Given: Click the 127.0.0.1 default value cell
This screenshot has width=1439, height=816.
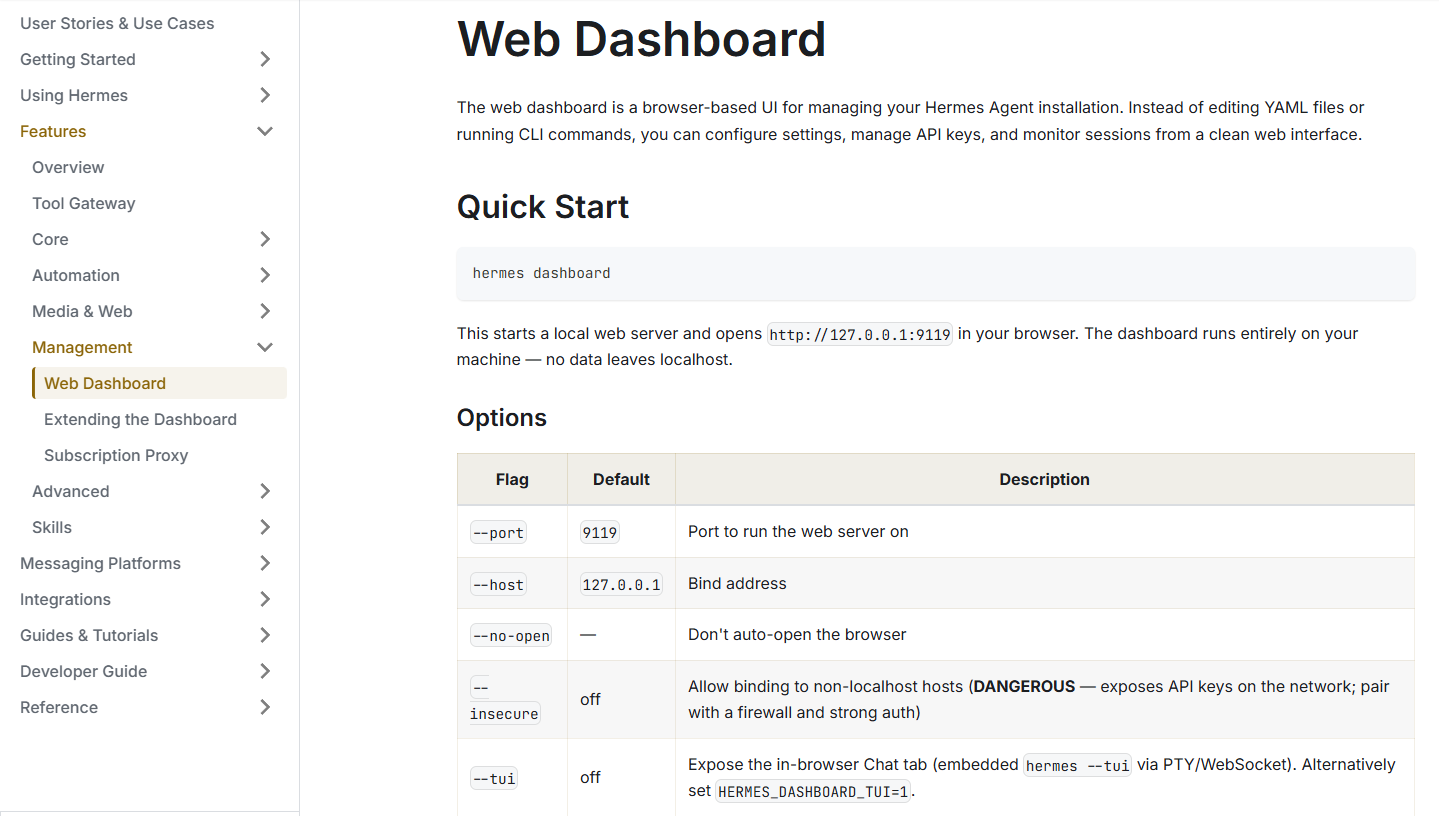Looking at the screenshot, I should 621,584.
